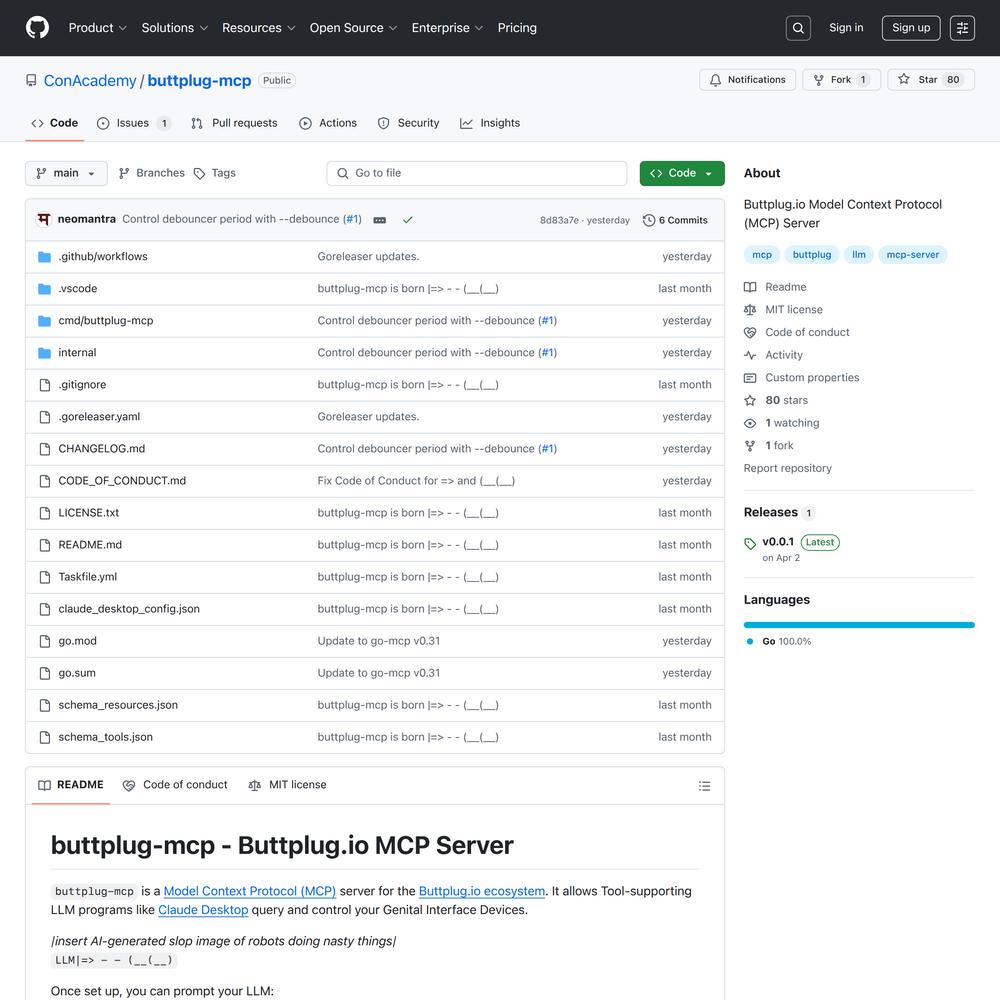1000x1000 pixels.
Task: Open the Taskfile.yml file
Action: [x=87, y=577]
